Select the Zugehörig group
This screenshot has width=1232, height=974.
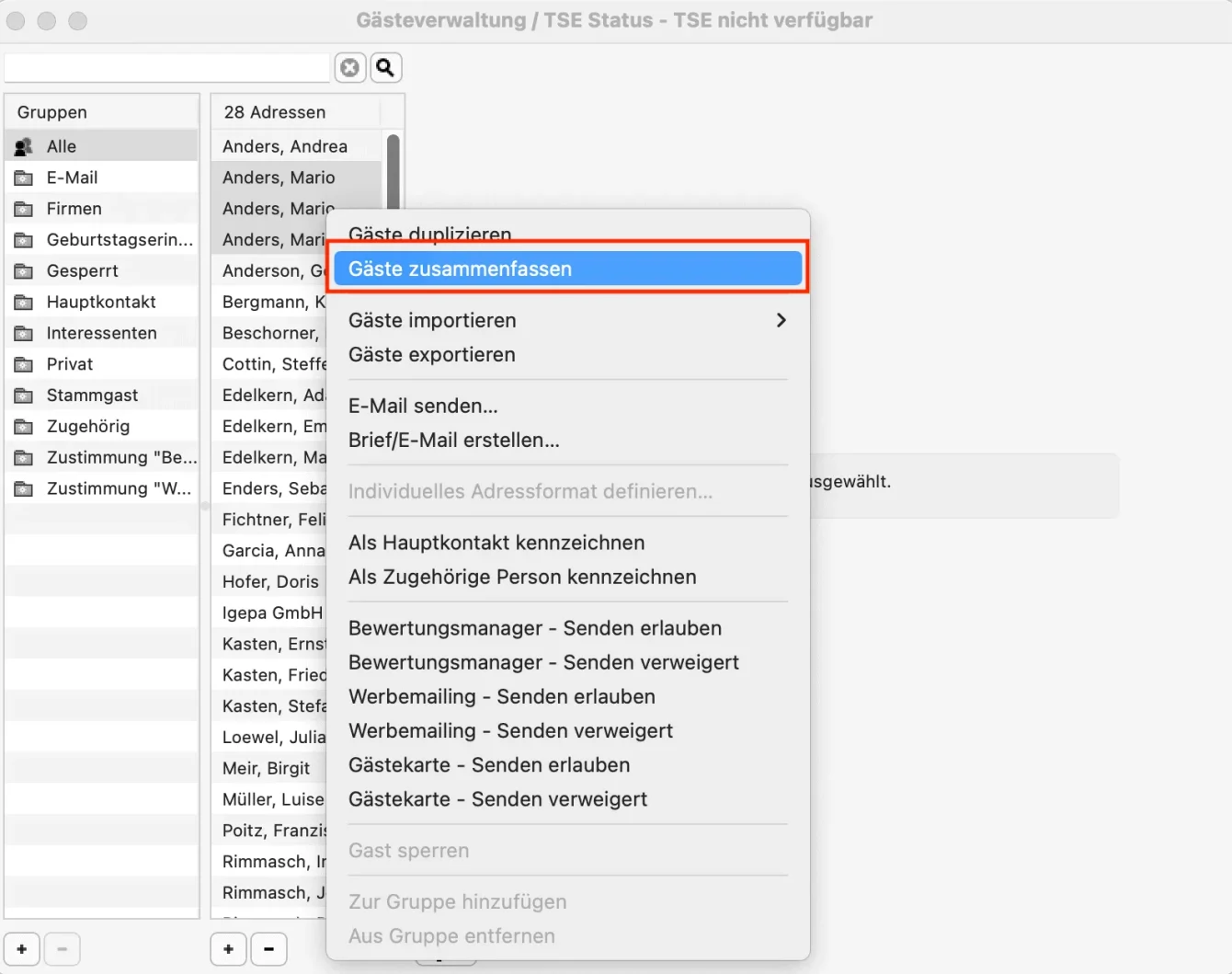pyautogui.click(x=102, y=427)
